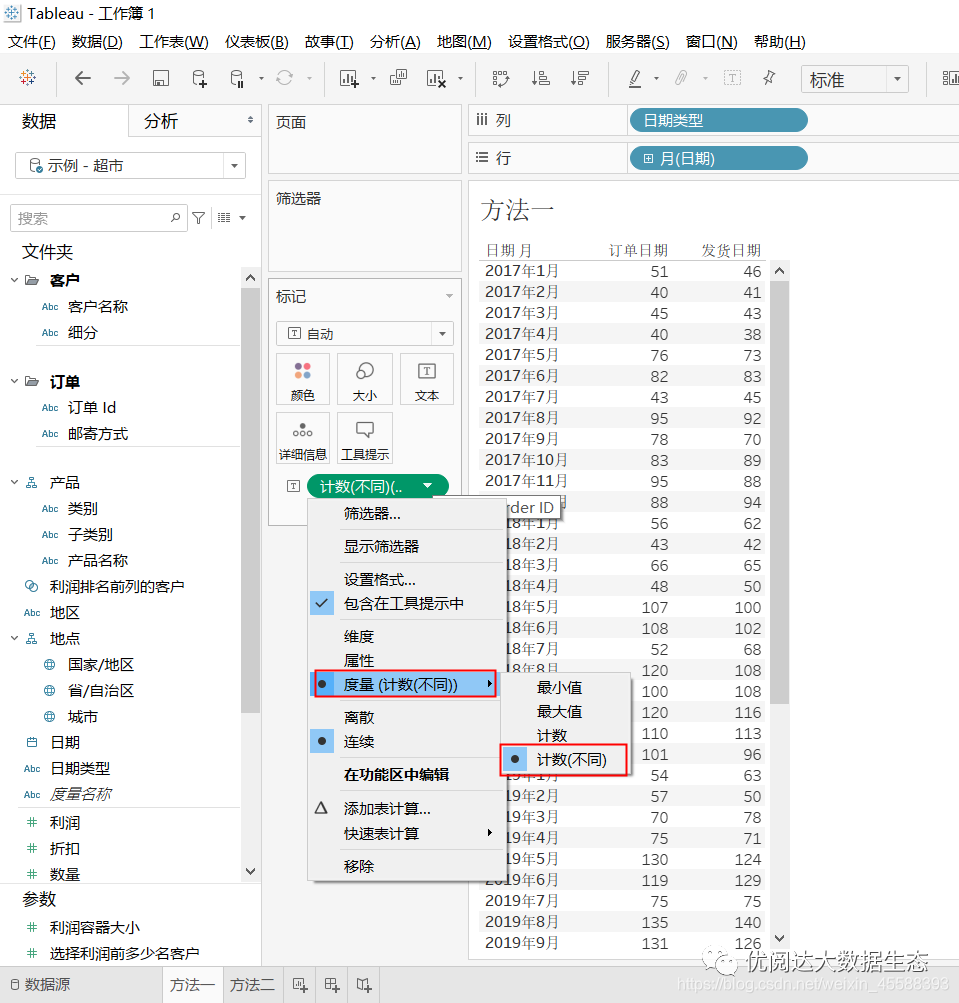
Task: Collapse the 客户 folder
Action: click(15, 280)
